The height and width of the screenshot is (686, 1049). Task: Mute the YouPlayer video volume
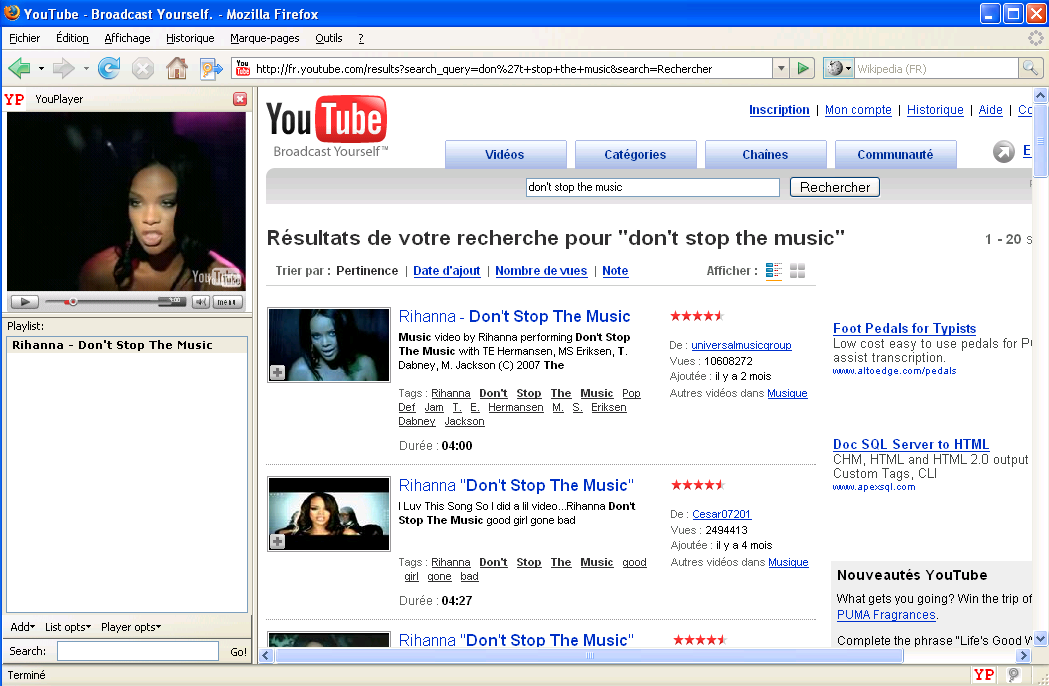tap(200, 302)
